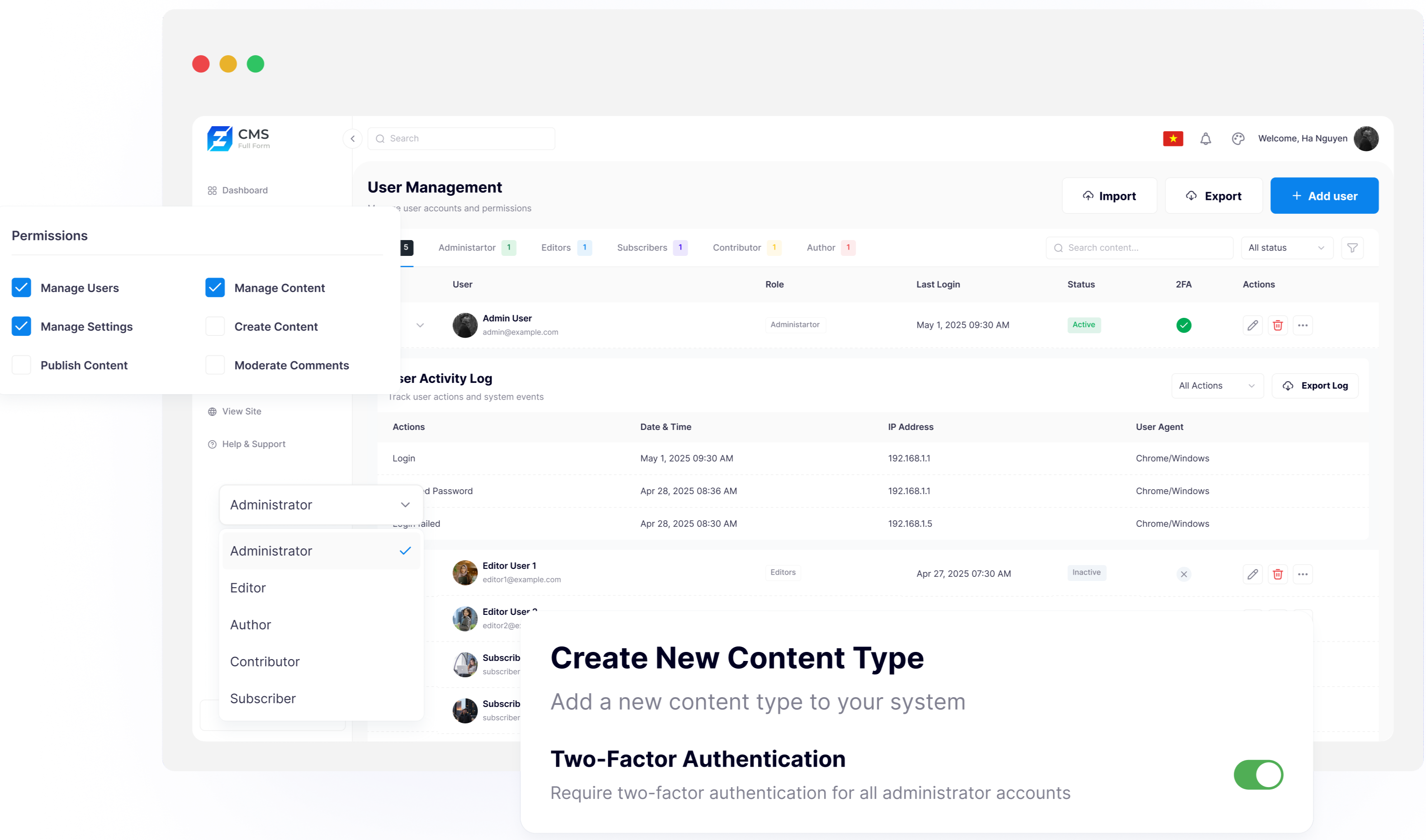The image size is (1426, 840).
Task: Select Contributor option in role list
Action: click(x=321, y=662)
